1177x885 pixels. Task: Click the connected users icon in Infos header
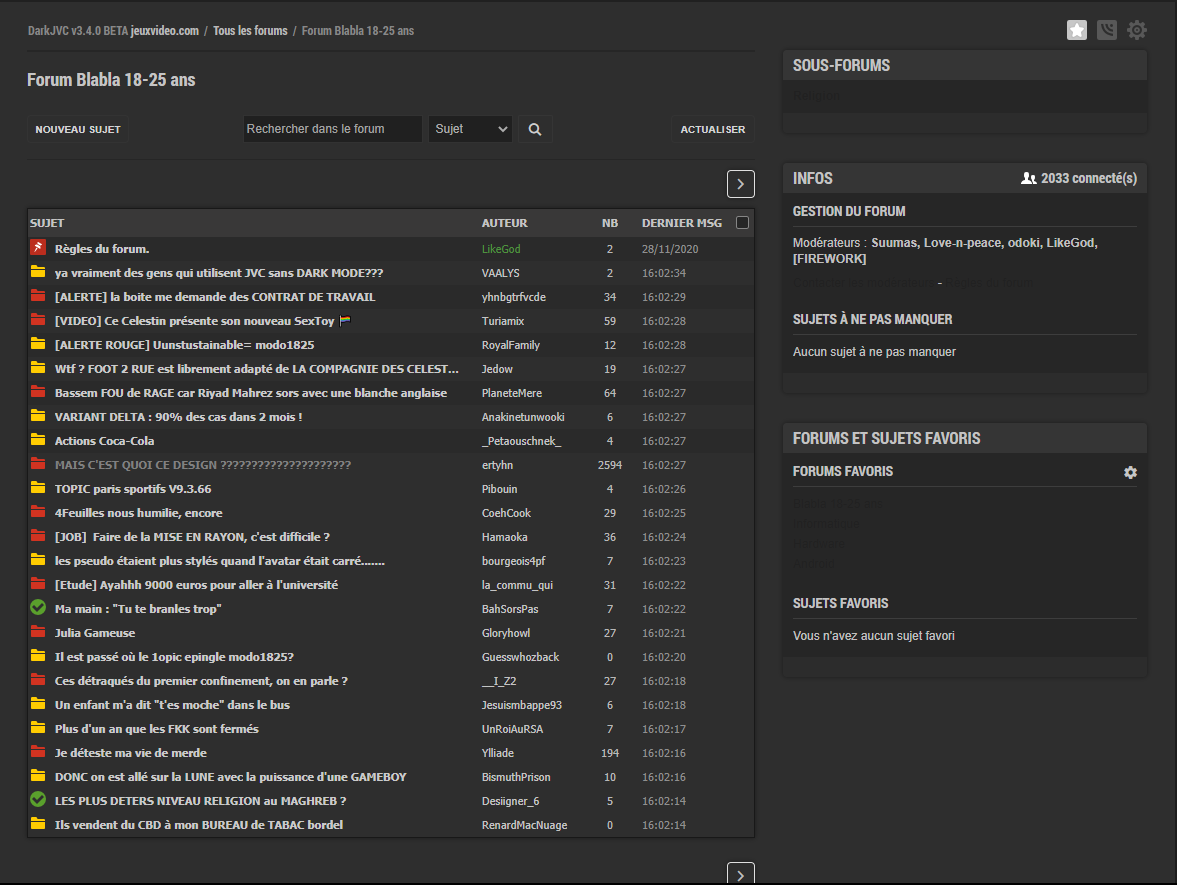(x=1028, y=178)
